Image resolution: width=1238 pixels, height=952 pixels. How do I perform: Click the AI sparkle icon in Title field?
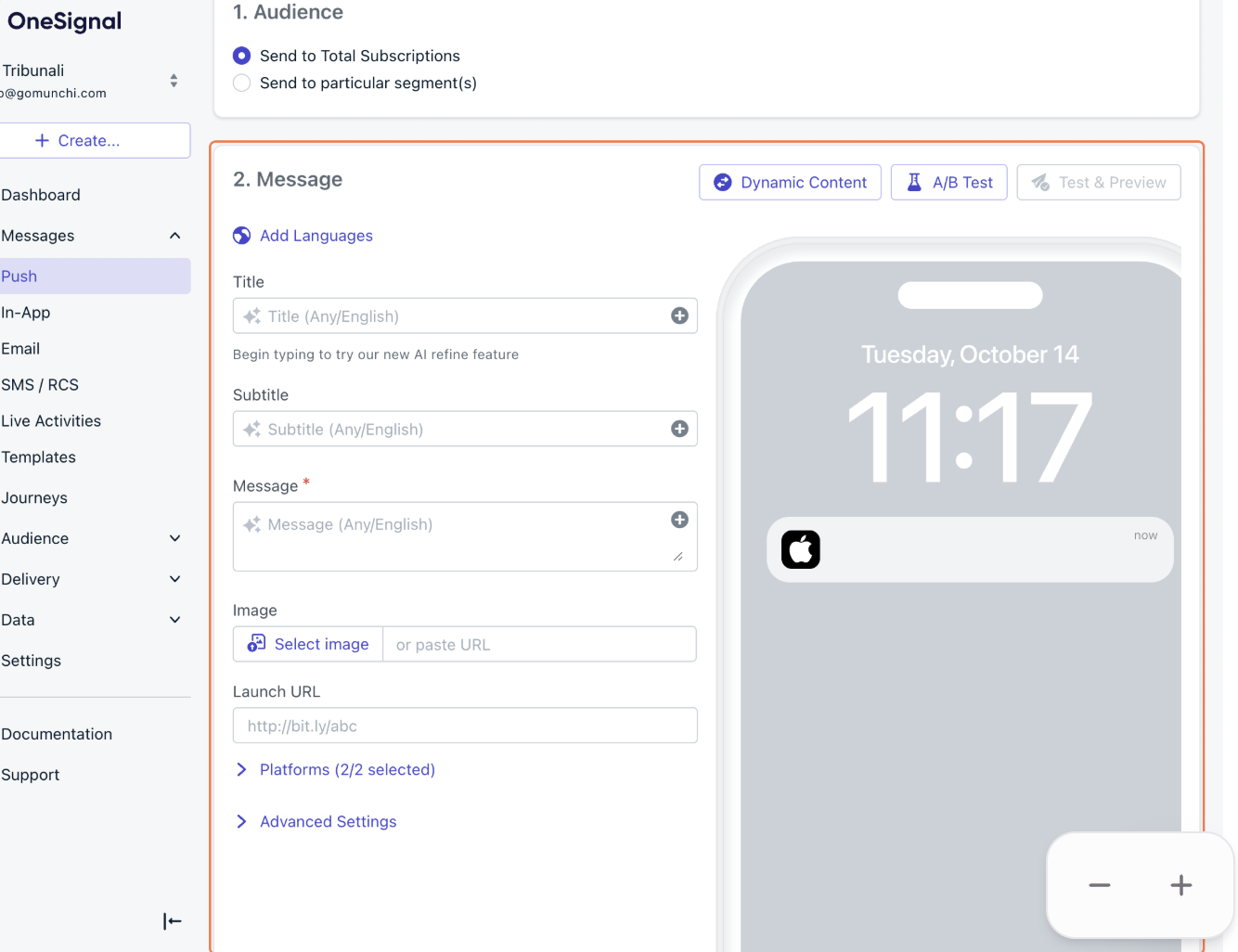pyautogui.click(x=251, y=316)
